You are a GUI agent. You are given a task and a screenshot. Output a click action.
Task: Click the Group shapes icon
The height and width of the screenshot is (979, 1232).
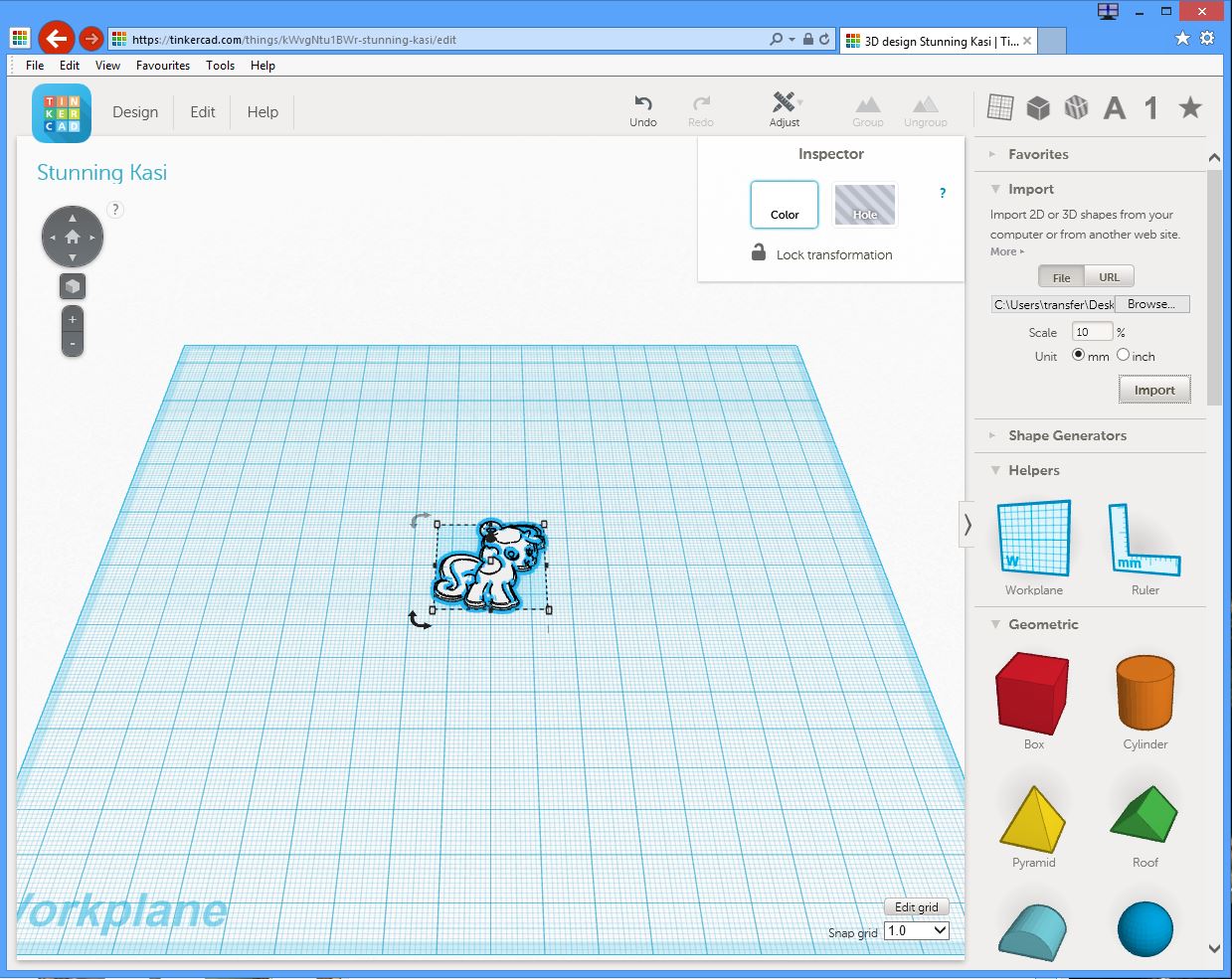(868, 103)
